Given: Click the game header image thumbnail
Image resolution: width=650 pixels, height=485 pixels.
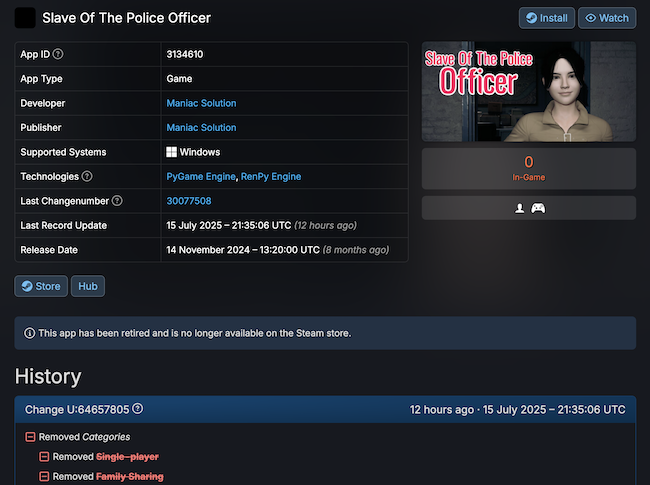Looking at the screenshot, I should tap(528, 92).
